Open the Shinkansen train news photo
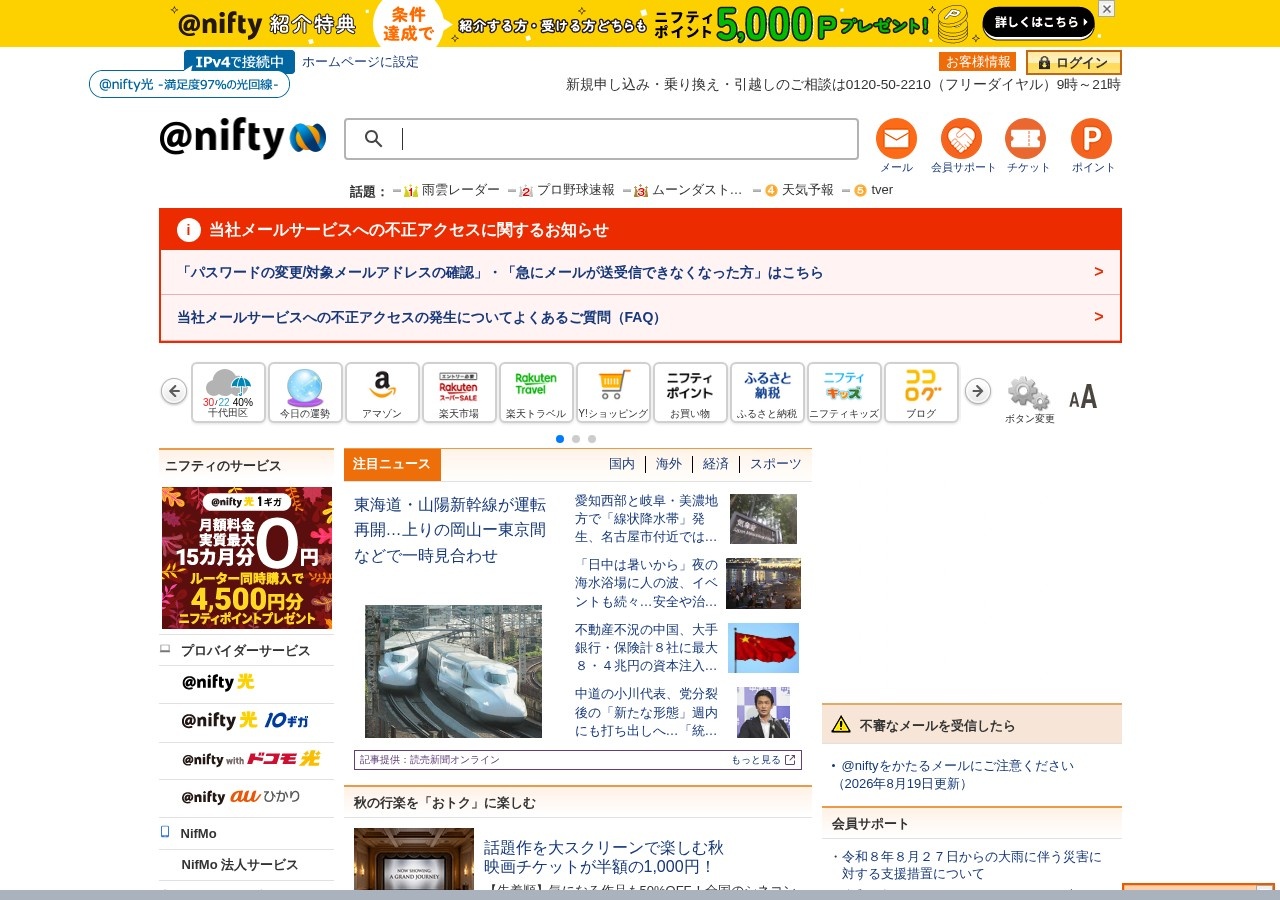 [453, 671]
